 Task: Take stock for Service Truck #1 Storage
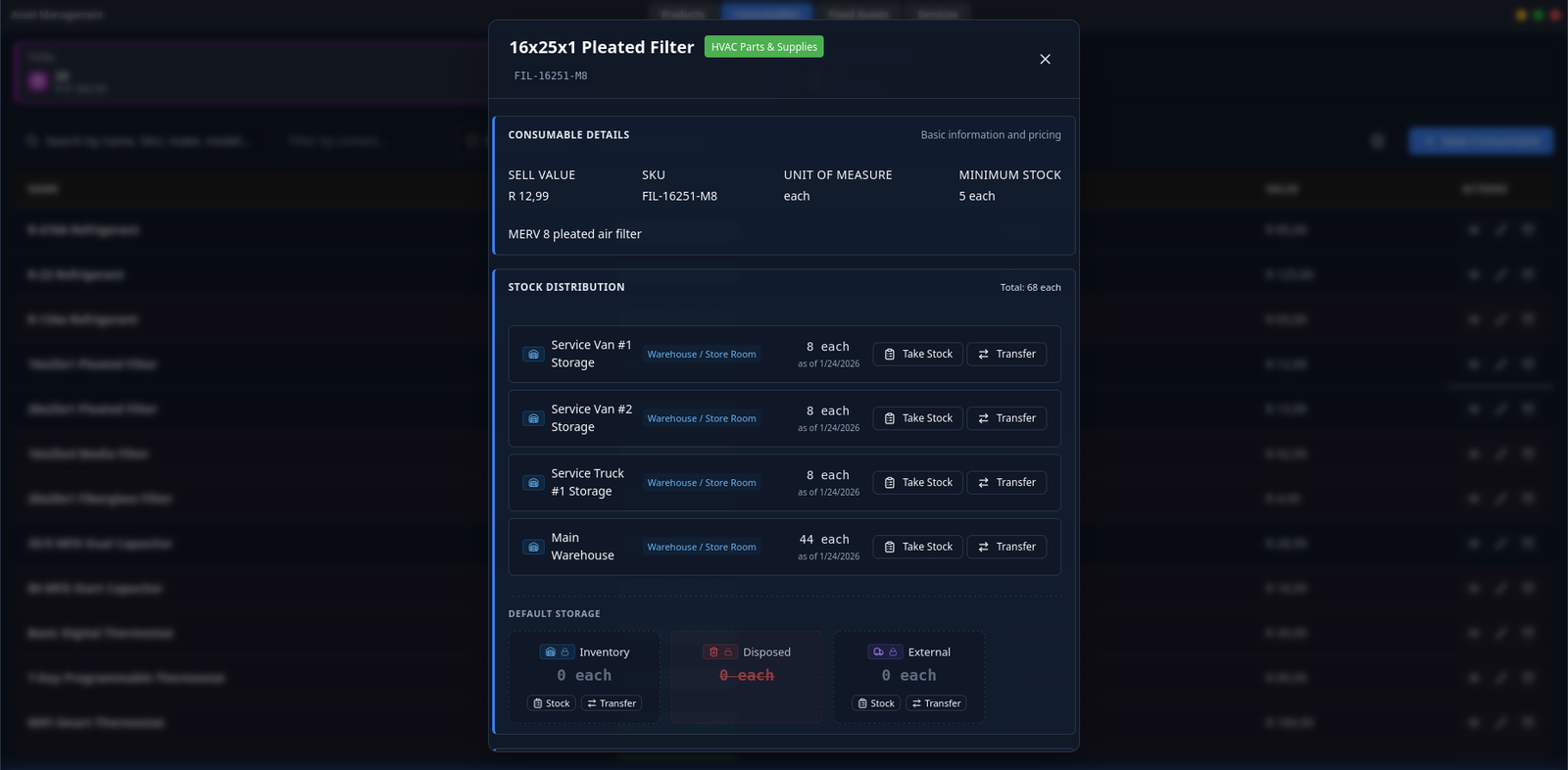pyautogui.click(x=917, y=483)
